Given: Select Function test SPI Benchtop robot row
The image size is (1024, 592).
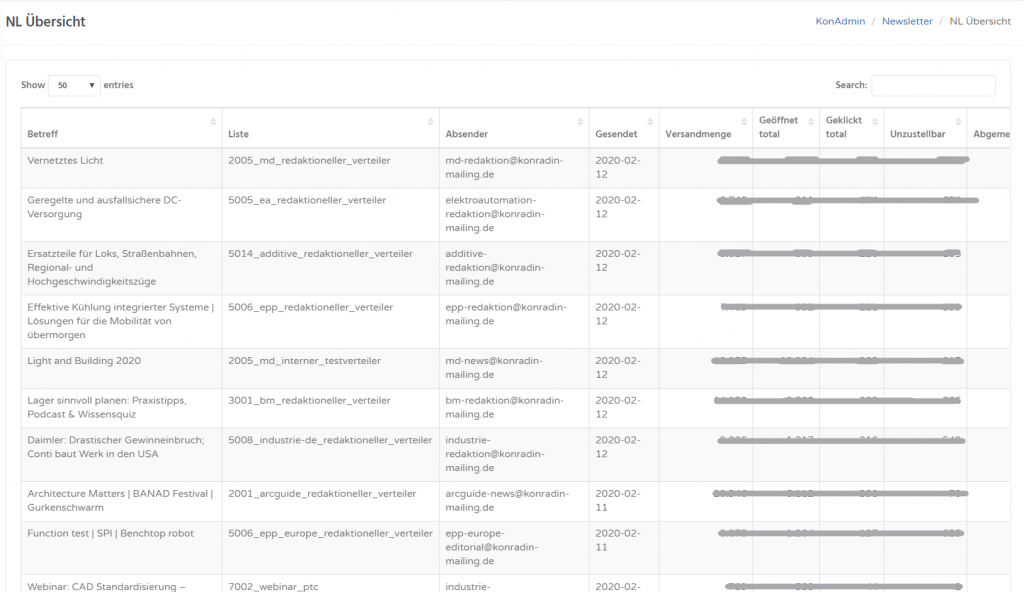Looking at the screenshot, I should tap(110, 534).
